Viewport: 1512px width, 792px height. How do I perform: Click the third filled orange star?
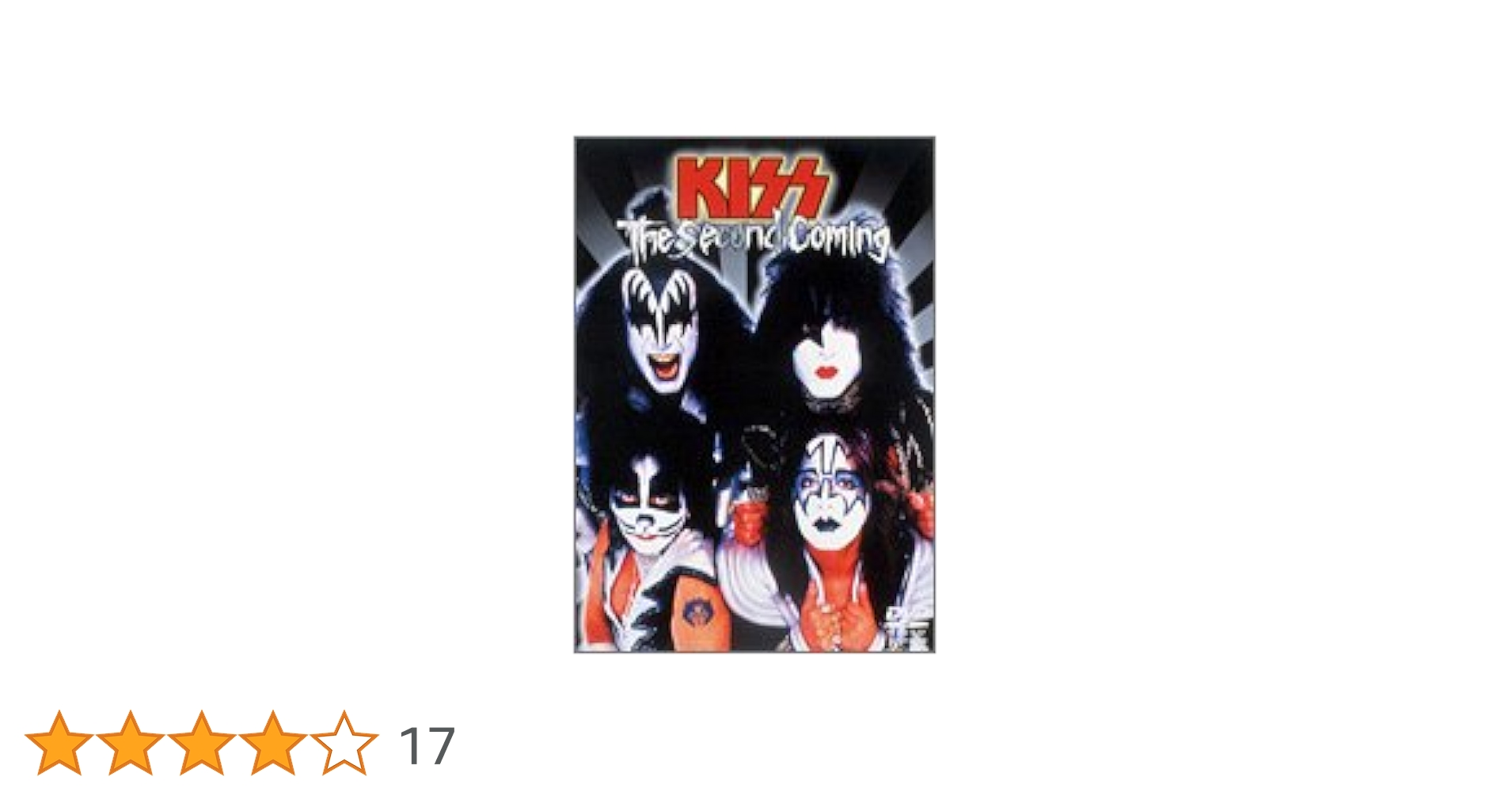coord(202,743)
